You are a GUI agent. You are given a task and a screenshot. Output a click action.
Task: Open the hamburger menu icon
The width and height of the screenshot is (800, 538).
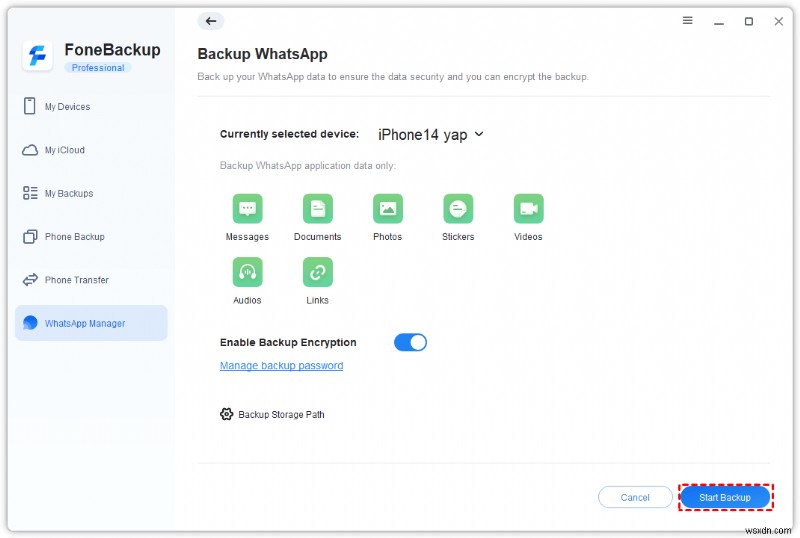click(x=687, y=20)
